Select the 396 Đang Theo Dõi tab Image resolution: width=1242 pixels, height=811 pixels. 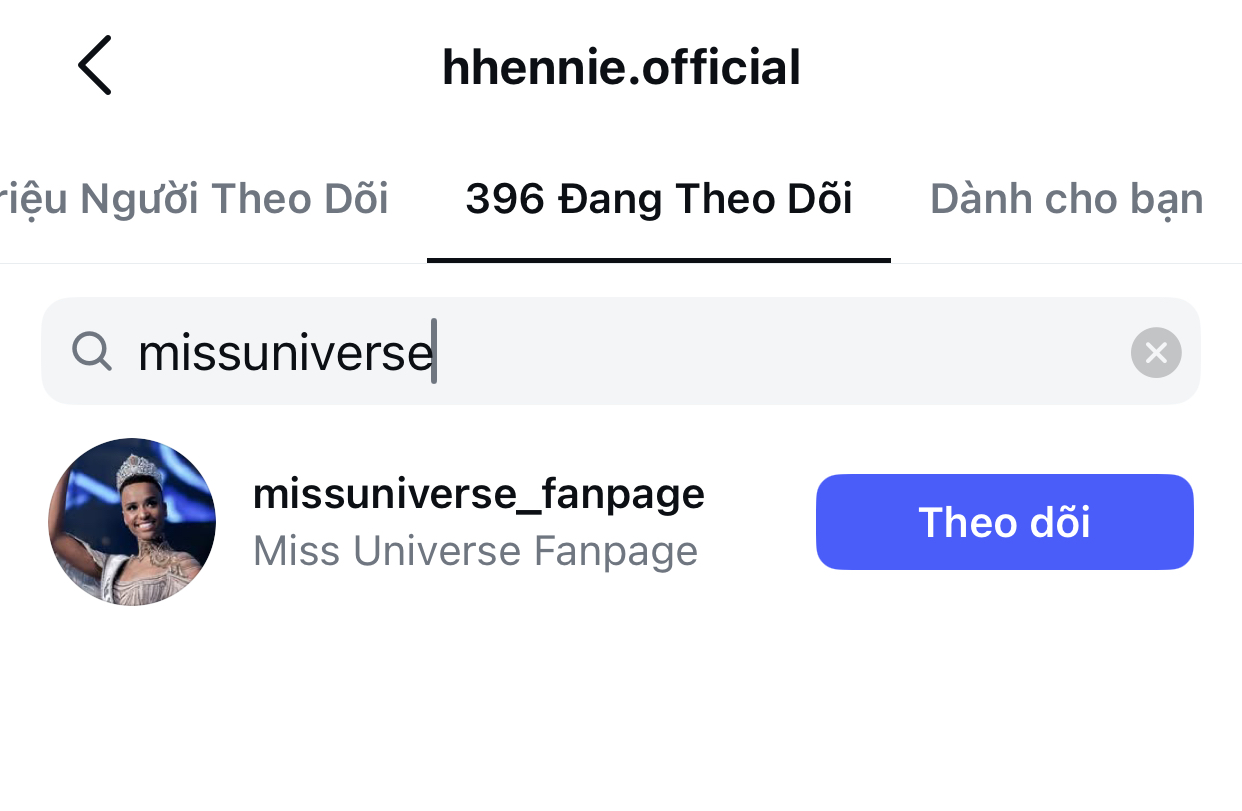coord(658,199)
